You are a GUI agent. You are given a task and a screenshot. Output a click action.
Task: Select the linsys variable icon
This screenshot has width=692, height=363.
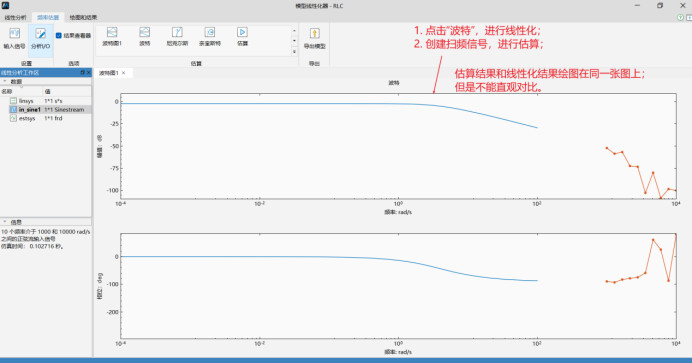tap(13, 101)
